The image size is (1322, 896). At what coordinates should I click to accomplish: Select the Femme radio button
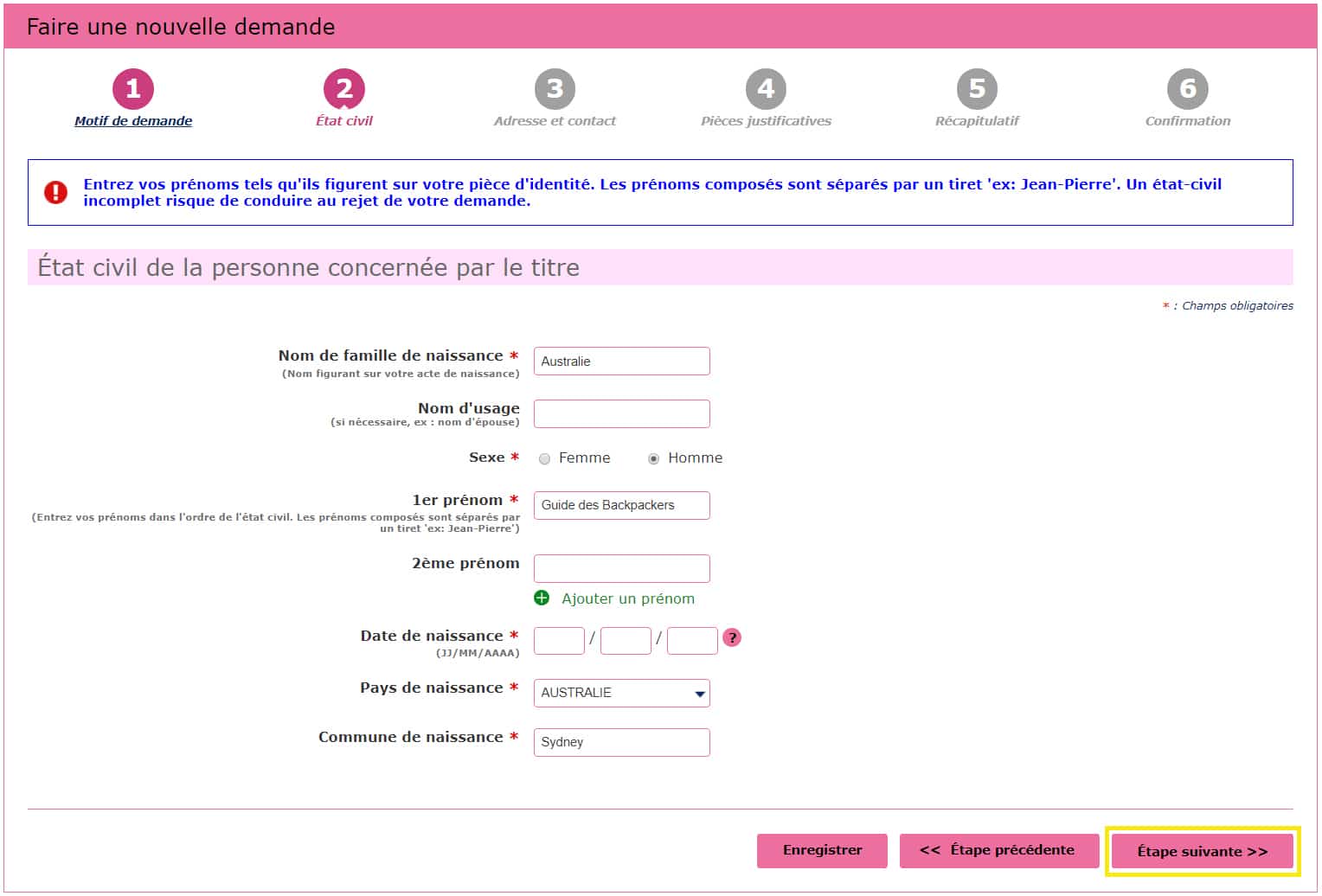(x=544, y=459)
